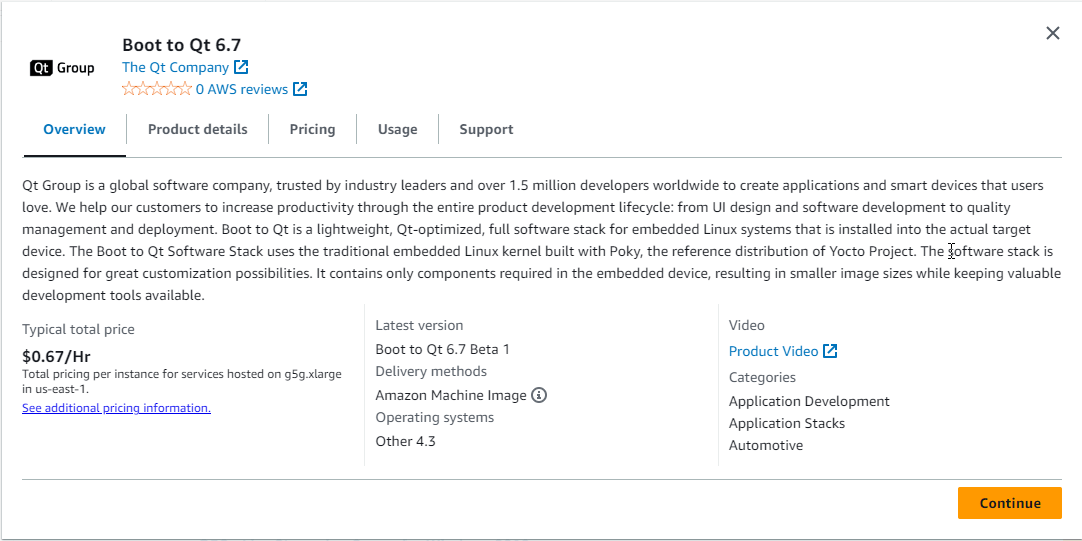Screen dimensions: 1082x541
Task: Click the Qt Group logo
Action: coord(62,68)
